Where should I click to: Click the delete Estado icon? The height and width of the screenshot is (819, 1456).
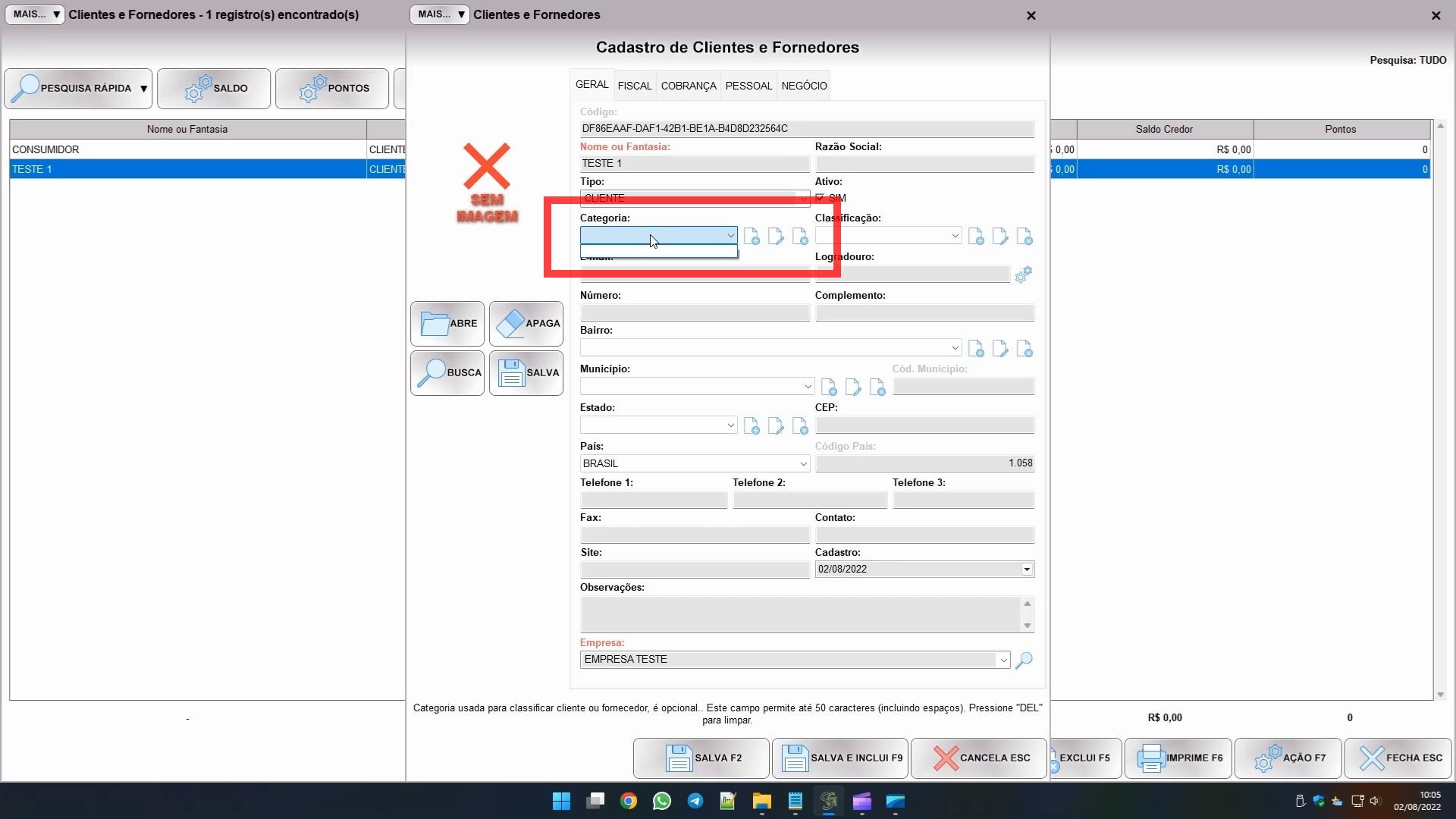click(x=800, y=426)
